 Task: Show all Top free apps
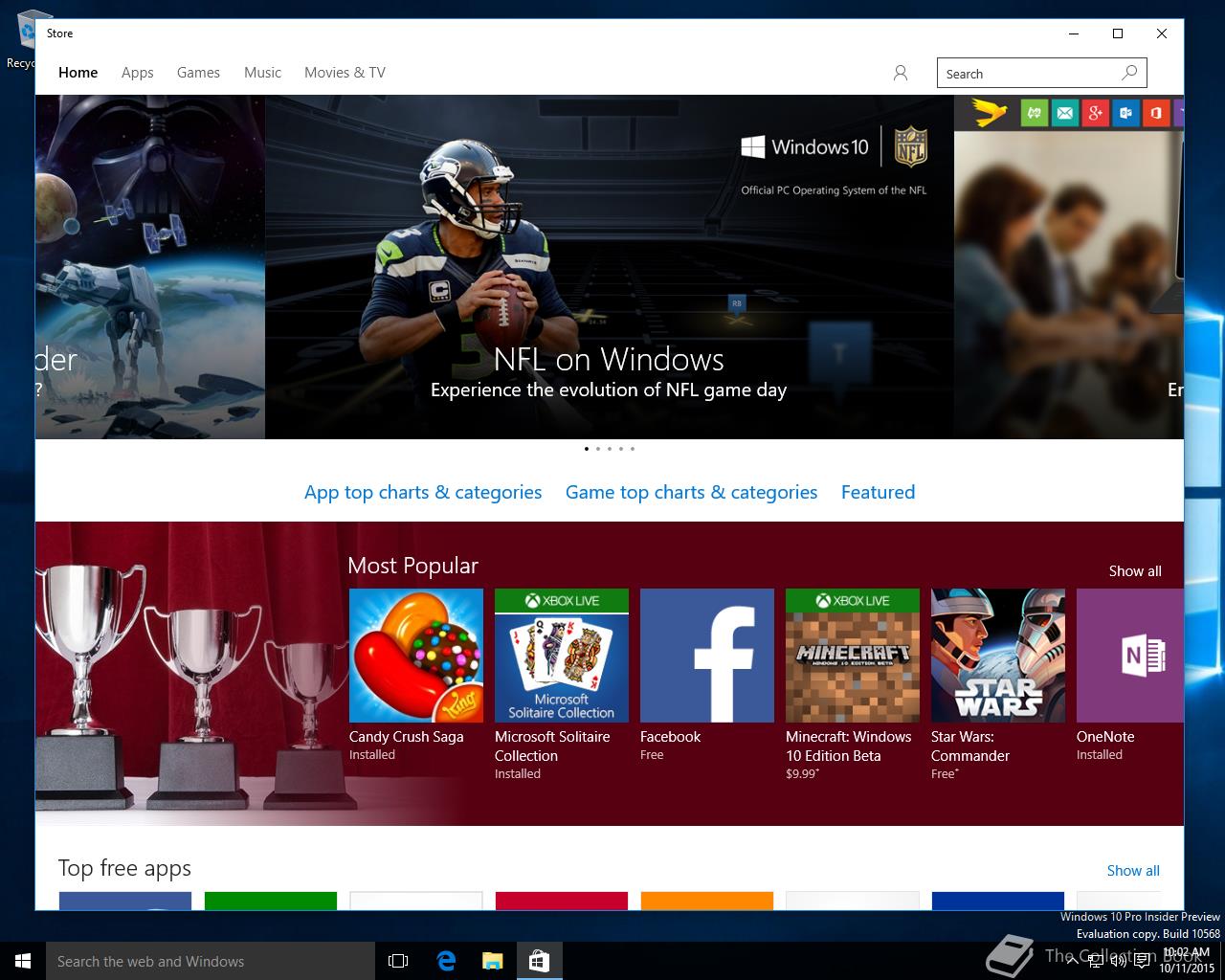click(1133, 871)
